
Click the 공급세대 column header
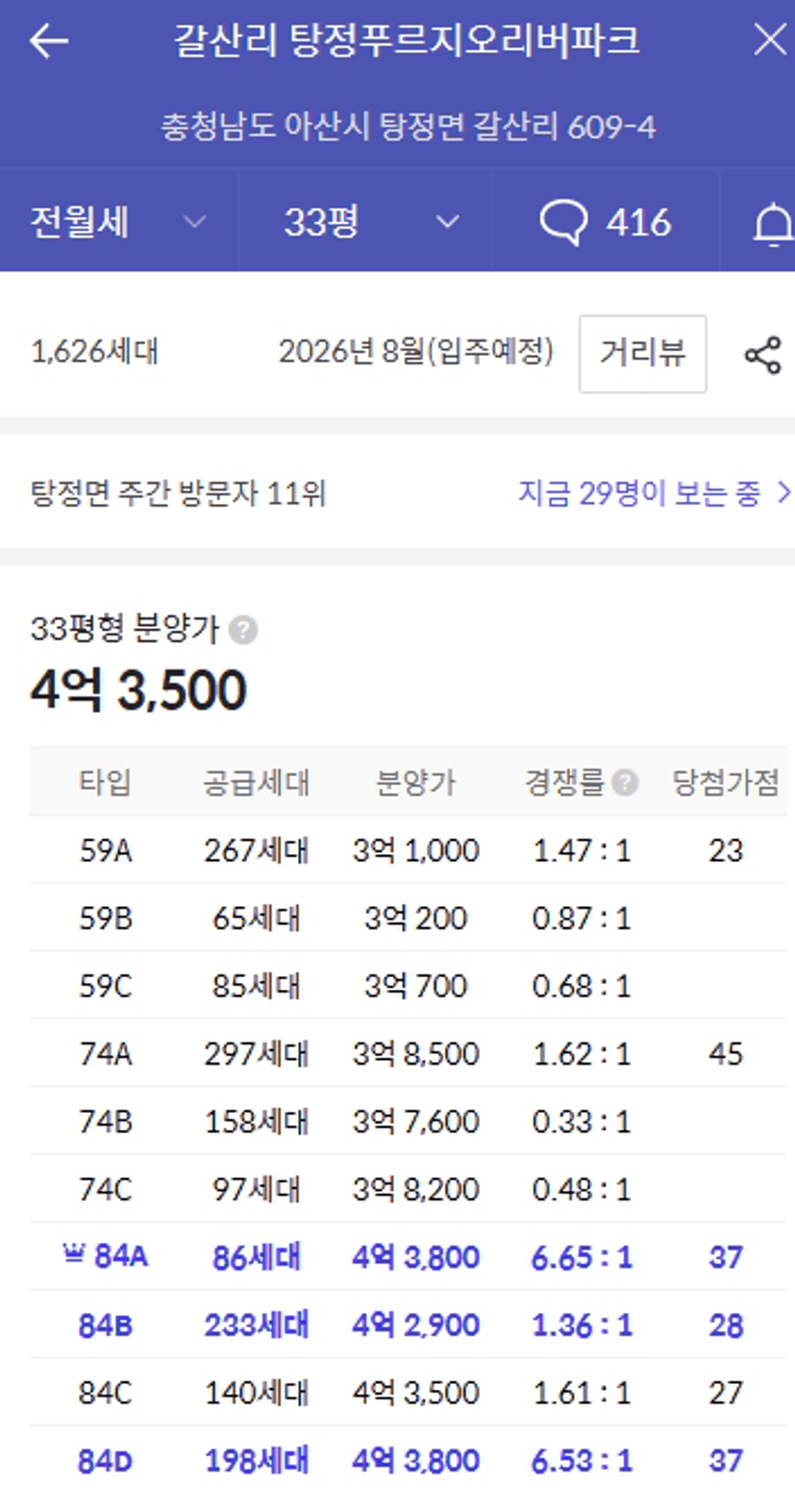point(256,782)
